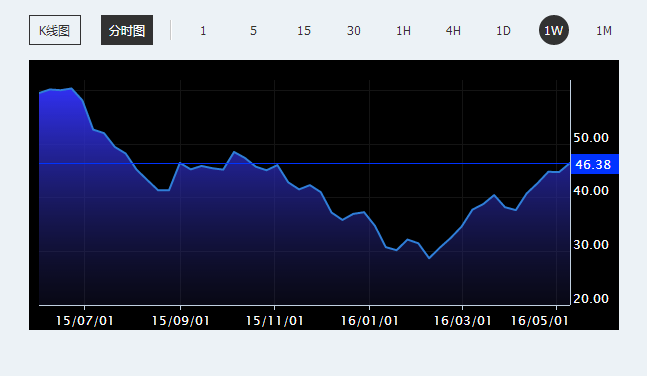Click the 30.00 price axis label

point(591,245)
